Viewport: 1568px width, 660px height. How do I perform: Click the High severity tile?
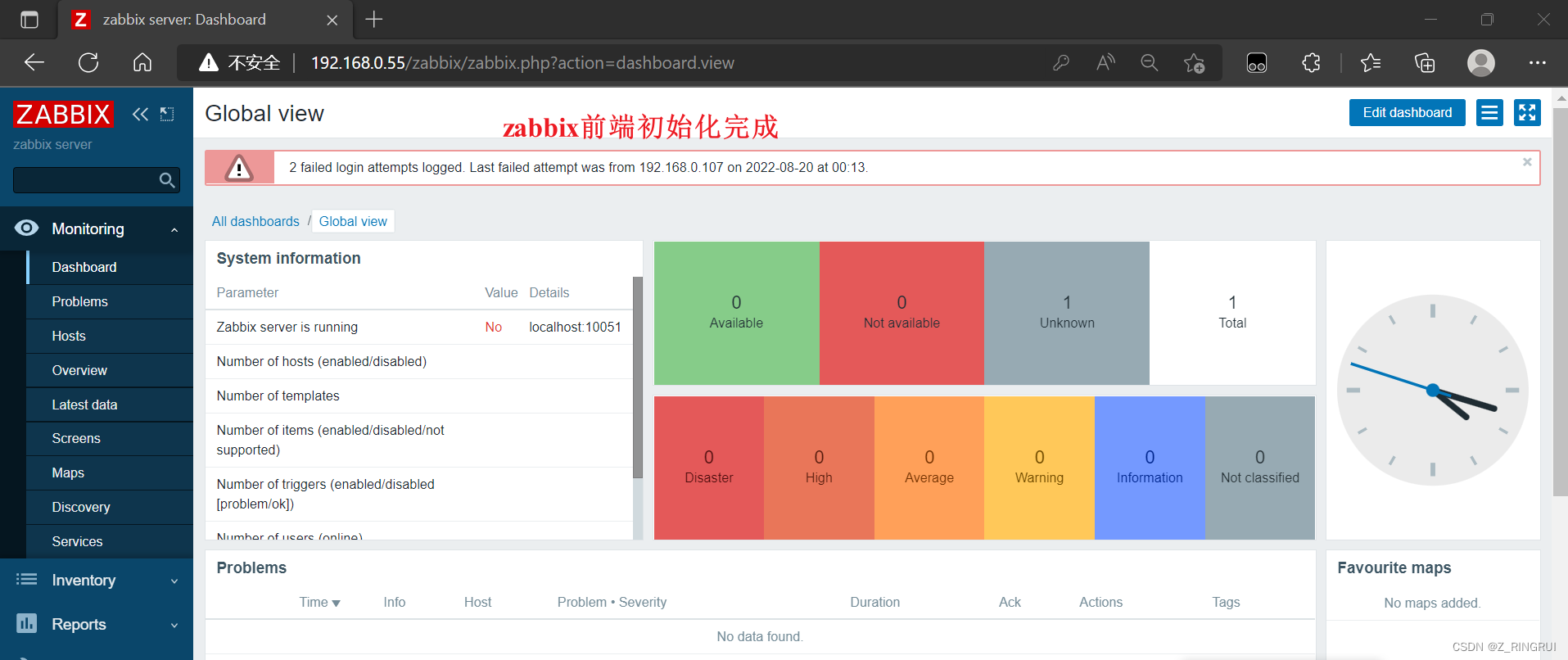click(x=819, y=468)
